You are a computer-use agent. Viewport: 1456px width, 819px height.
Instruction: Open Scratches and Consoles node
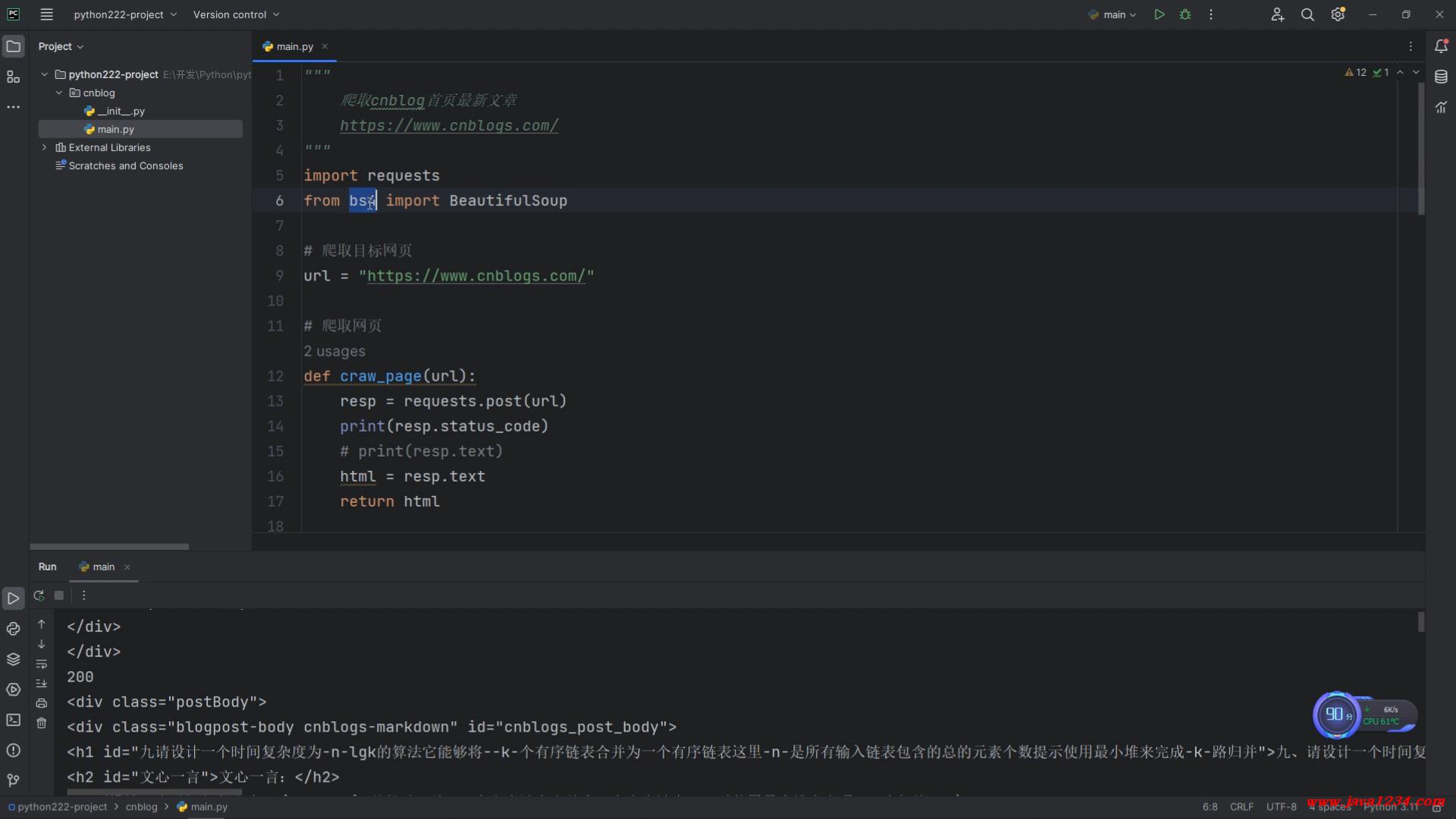[119, 165]
